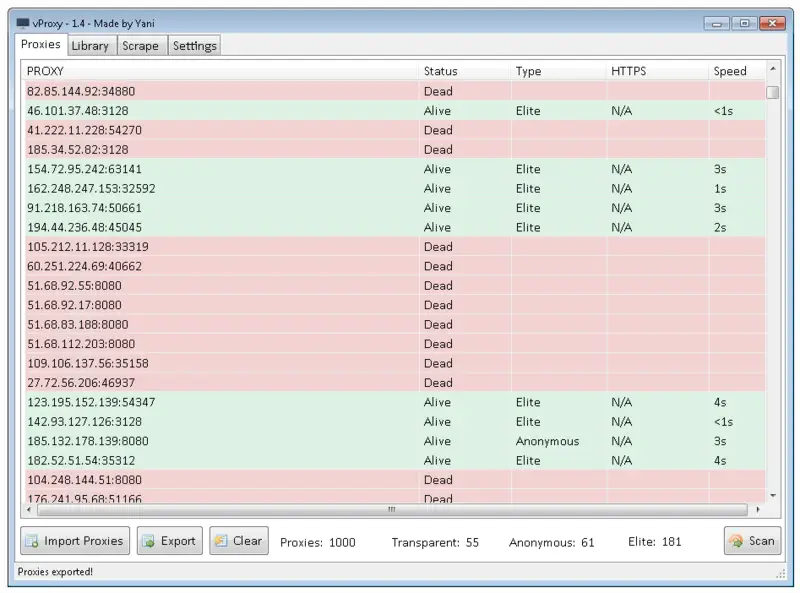The image size is (800, 593).
Task: Sort the list by the Status column header
Action: tap(440, 71)
